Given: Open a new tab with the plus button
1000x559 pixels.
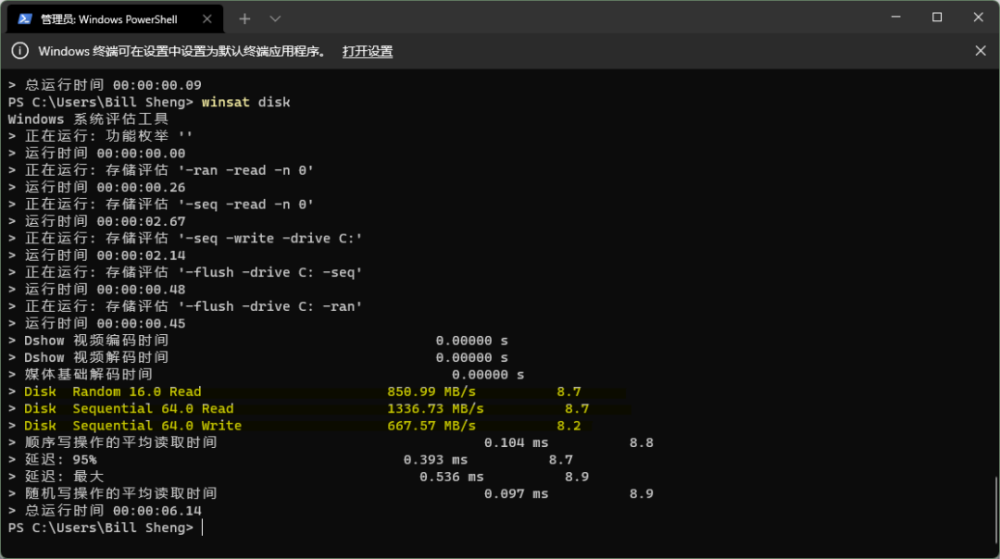Looking at the screenshot, I should click(x=245, y=18).
